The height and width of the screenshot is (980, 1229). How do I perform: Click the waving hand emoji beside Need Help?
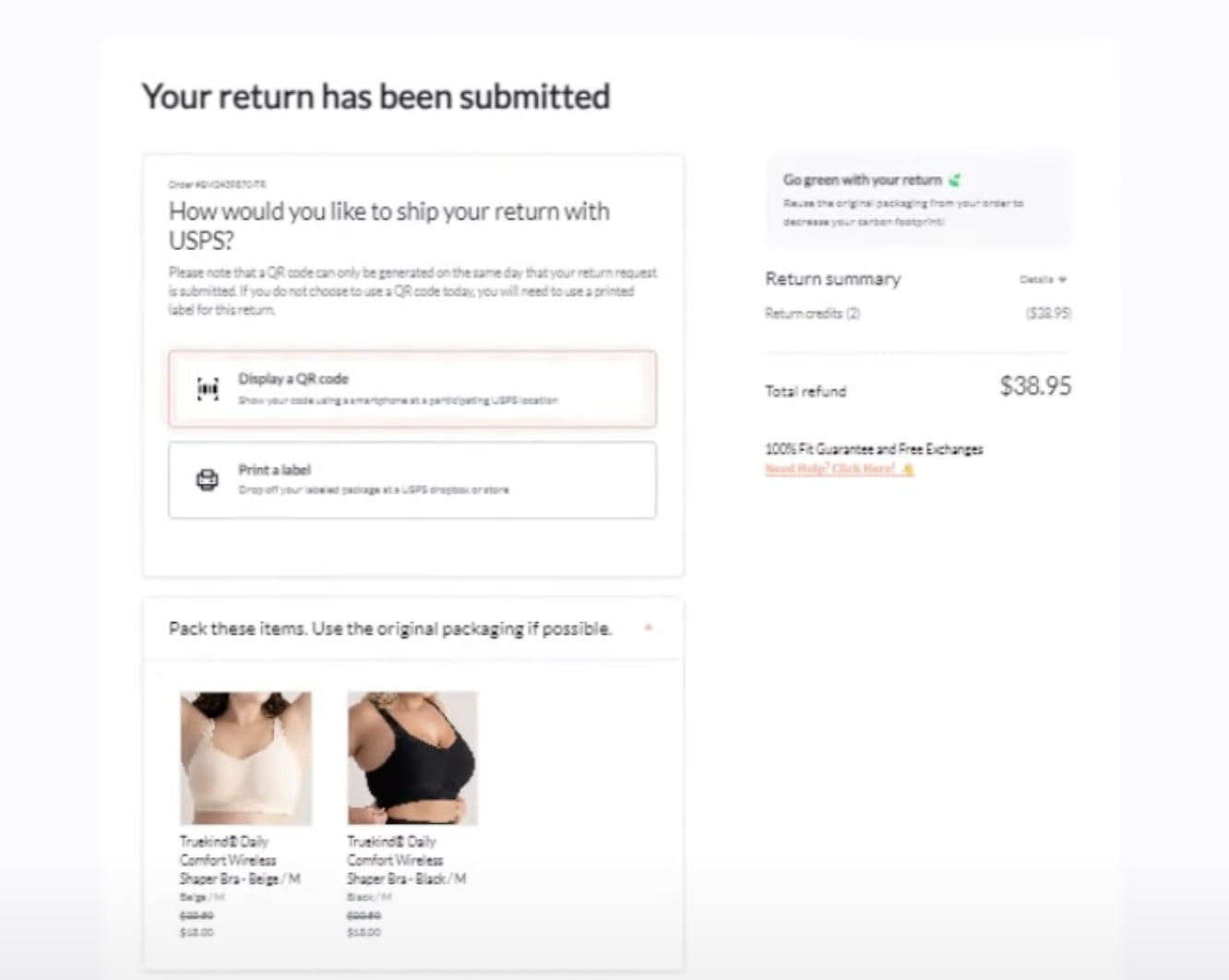pyautogui.click(x=907, y=469)
